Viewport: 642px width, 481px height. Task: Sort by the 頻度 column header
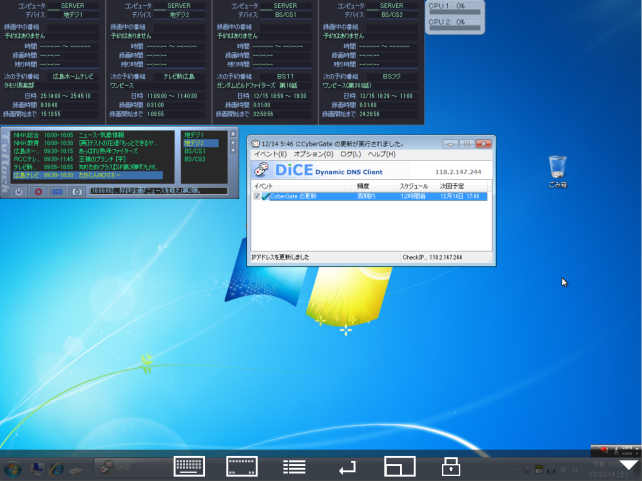[375, 186]
